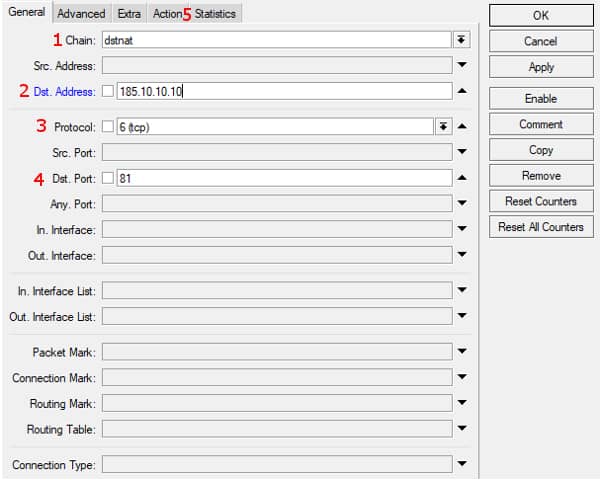Switch to the Action tab
This screenshot has height=480, width=600.
click(167, 14)
